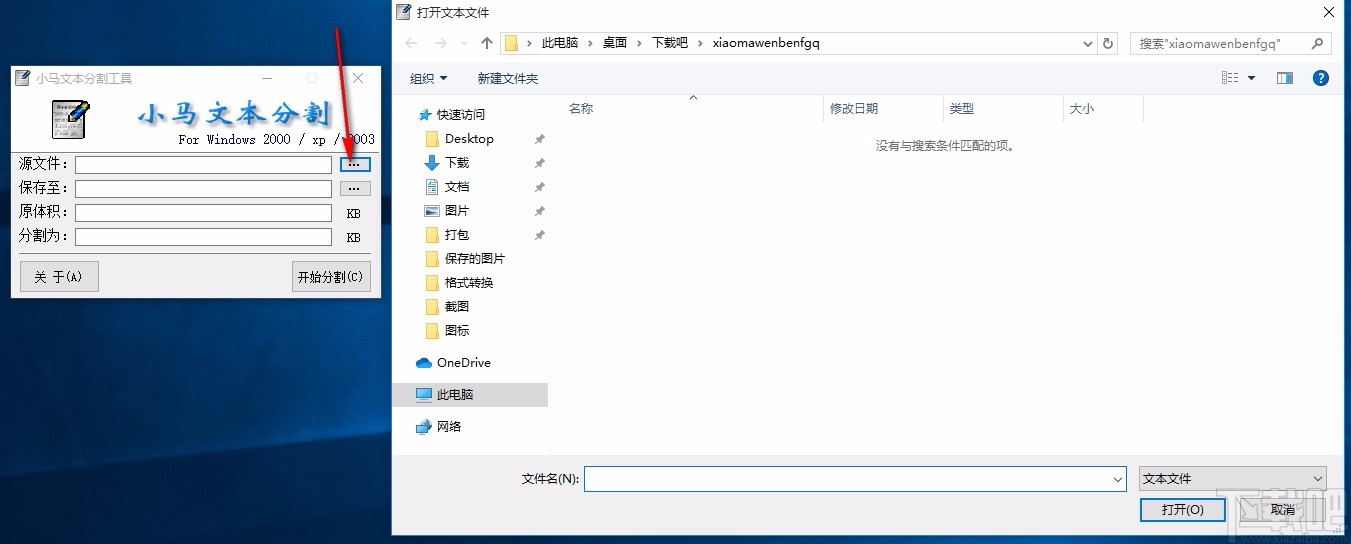Image resolution: width=1351 pixels, height=544 pixels.
Task: Go back in the file dialog
Action: [412, 43]
